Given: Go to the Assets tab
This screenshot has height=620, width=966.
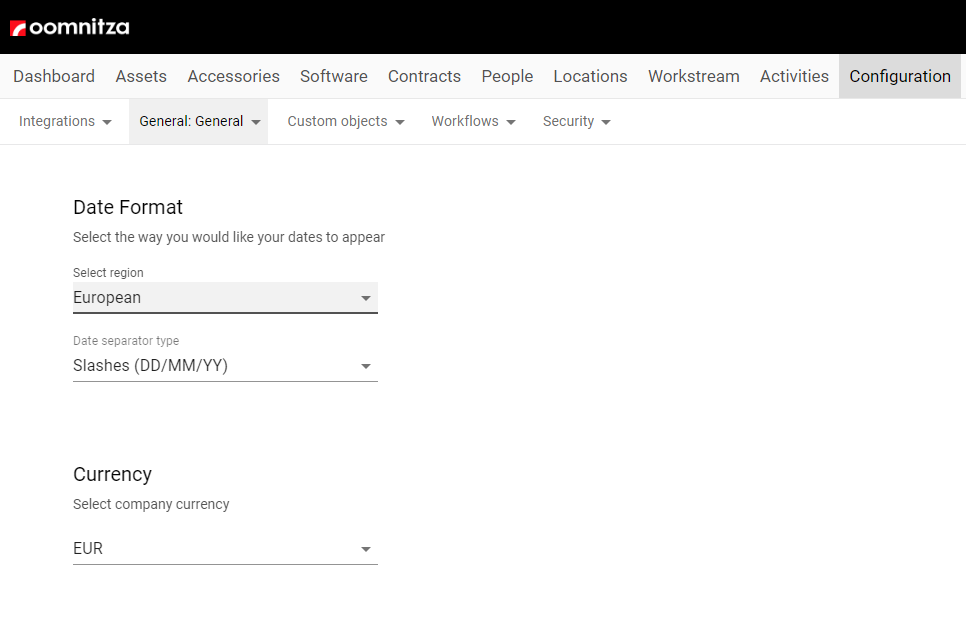Looking at the screenshot, I should (x=141, y=76).
